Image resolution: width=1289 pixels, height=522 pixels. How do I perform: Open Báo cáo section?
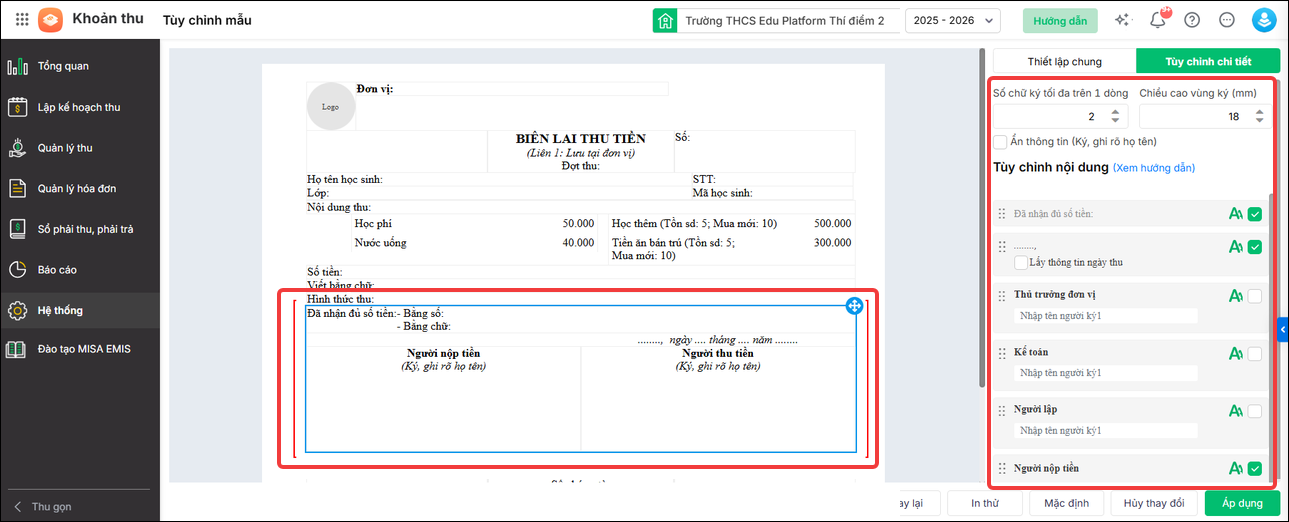coord(80,270)
